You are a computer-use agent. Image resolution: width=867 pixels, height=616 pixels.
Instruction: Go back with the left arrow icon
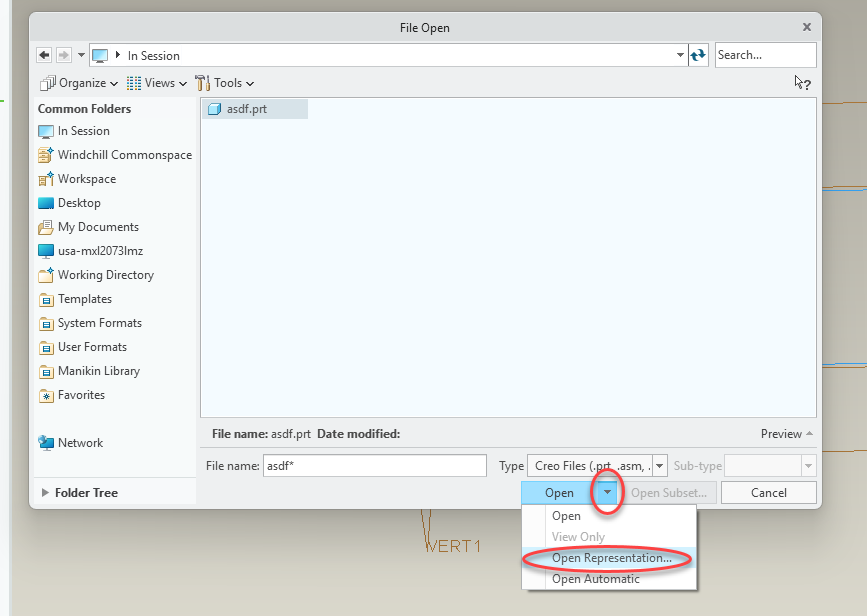tap(44, 55)
